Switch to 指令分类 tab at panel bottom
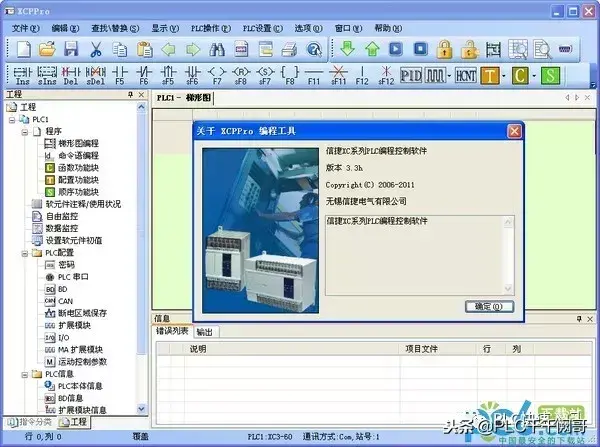The height and width of the screenshot is (447, 600). tap(30, 422)
